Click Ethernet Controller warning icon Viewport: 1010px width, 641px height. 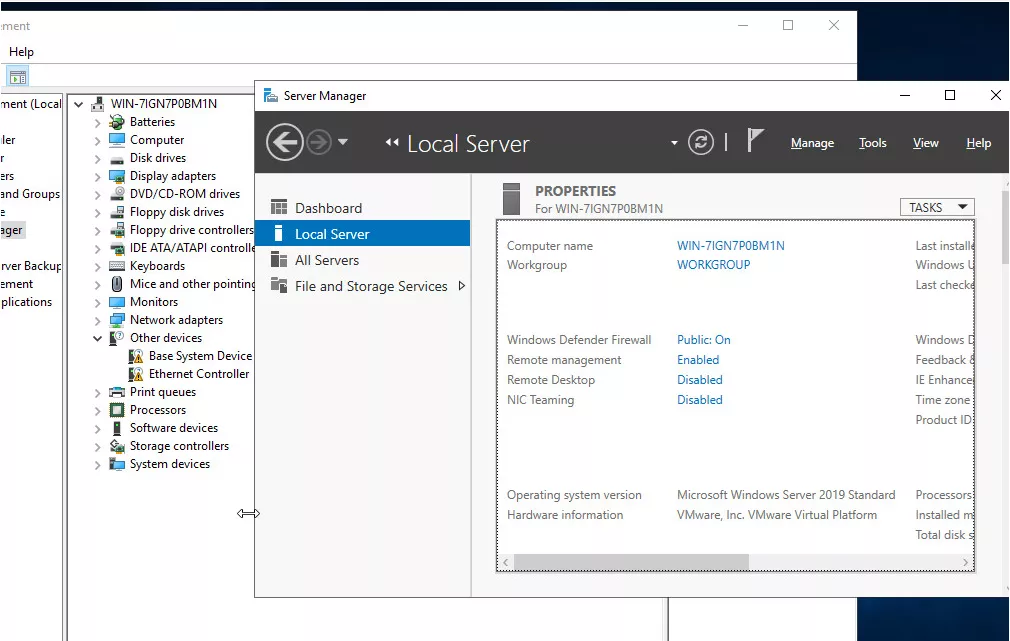pos(136,374)
